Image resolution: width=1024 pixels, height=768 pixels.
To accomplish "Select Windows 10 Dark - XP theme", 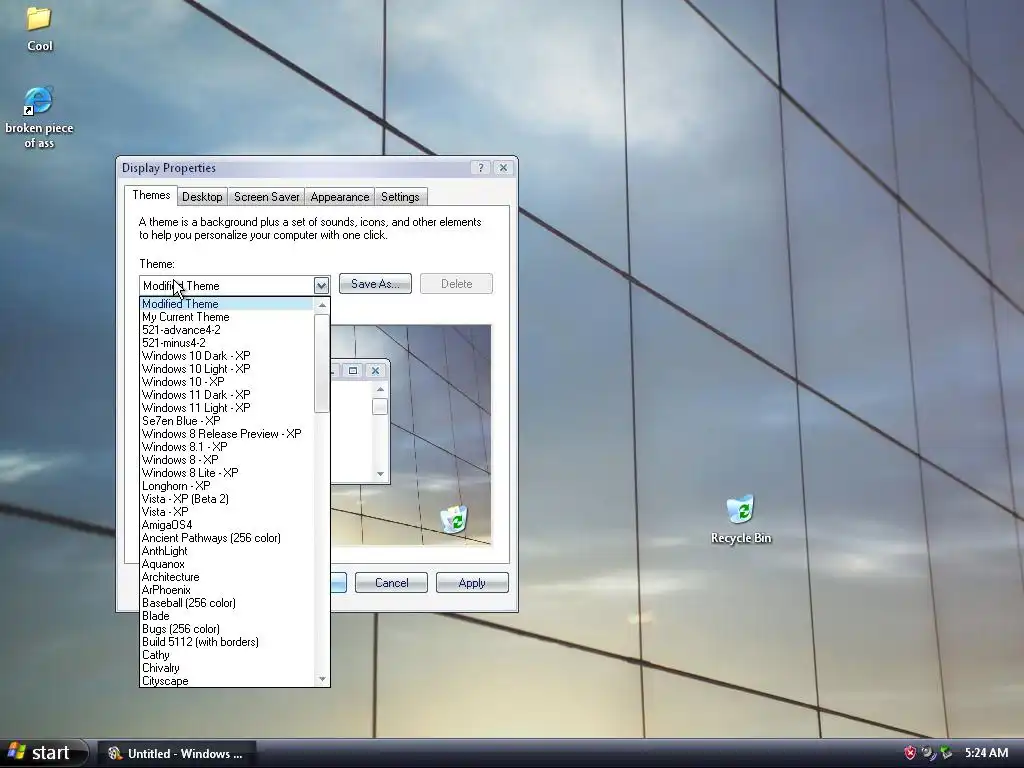I will (x=227, y=356).
